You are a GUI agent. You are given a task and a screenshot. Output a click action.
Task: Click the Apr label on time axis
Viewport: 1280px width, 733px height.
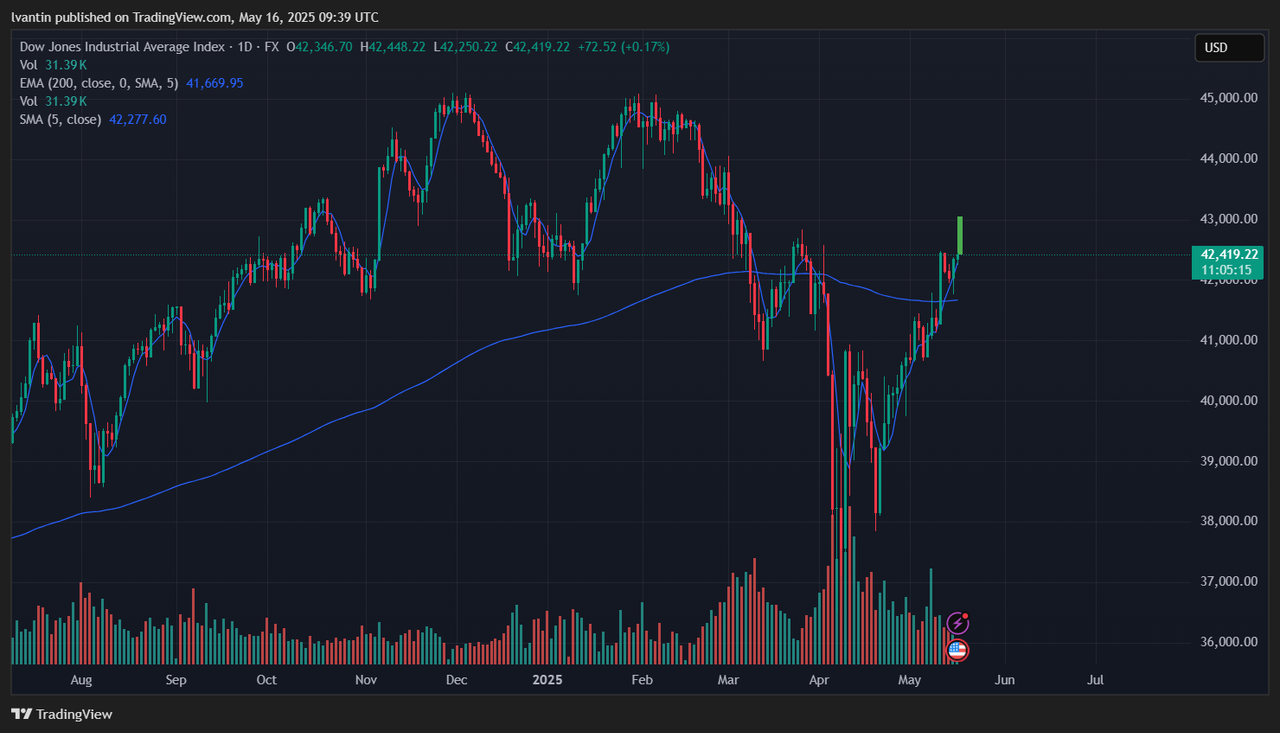coord(819,680)
